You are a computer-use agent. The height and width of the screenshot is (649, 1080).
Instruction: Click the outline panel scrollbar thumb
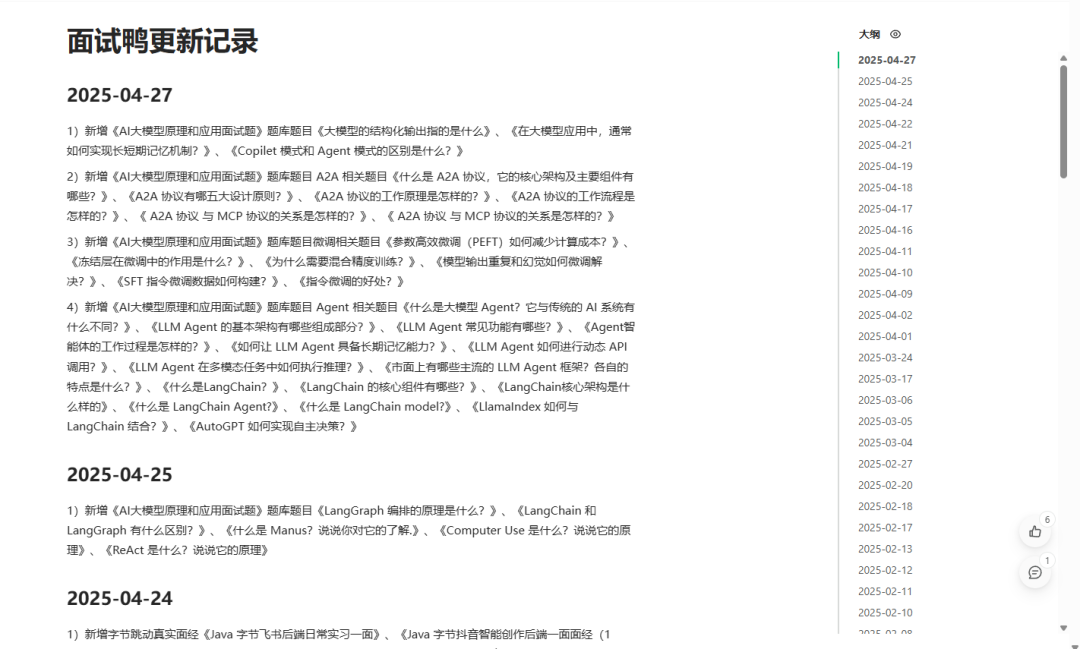click(1063, 121)
